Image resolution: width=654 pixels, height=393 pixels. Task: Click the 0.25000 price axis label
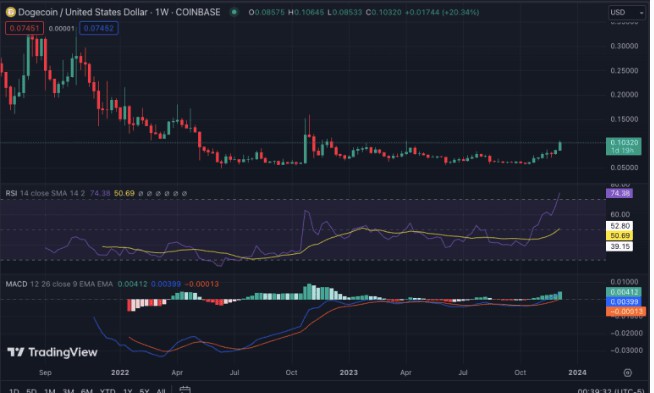tap(624, 71)
